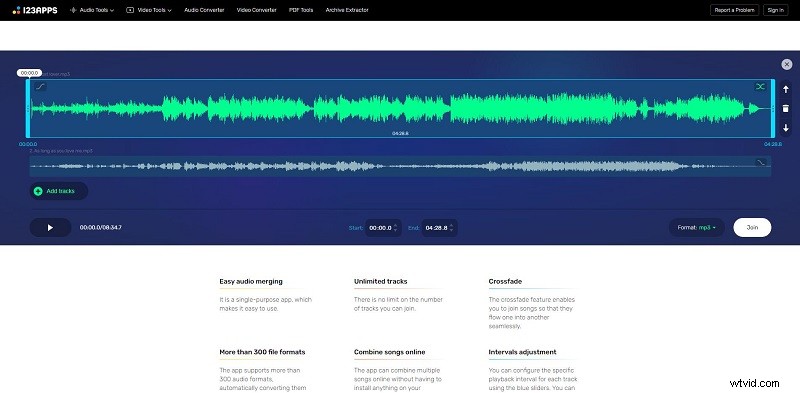Click the Sign In button

776,10
